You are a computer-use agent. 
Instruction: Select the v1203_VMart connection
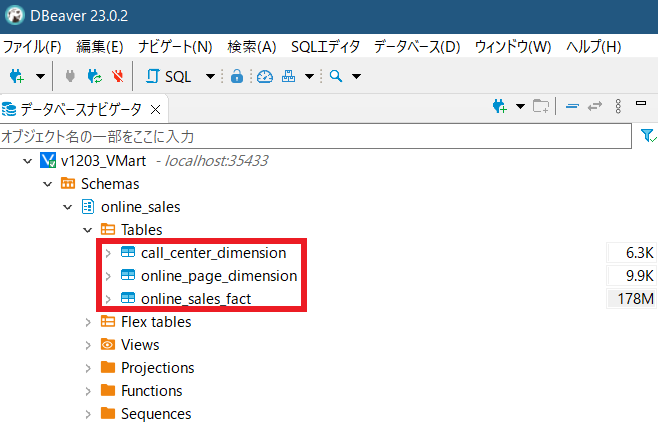[103, 161]
